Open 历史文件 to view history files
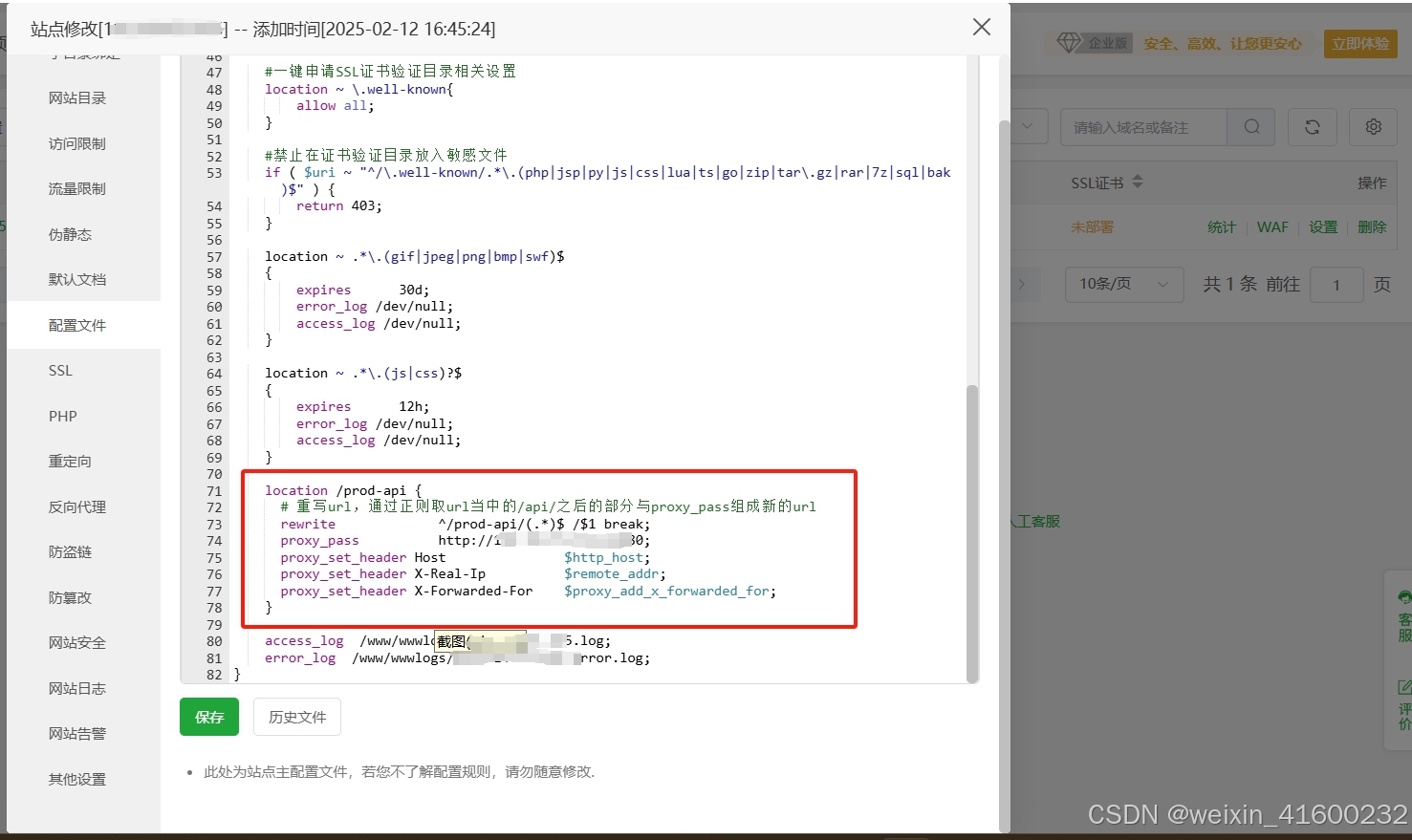 pos(296,717)
